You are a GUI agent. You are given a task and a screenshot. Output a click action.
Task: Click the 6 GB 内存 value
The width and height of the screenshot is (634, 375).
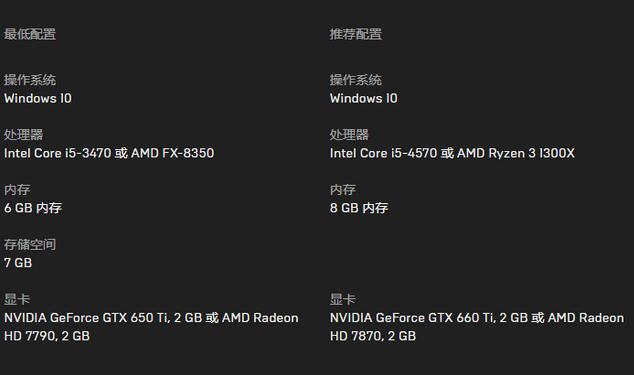tap(33, 208)
